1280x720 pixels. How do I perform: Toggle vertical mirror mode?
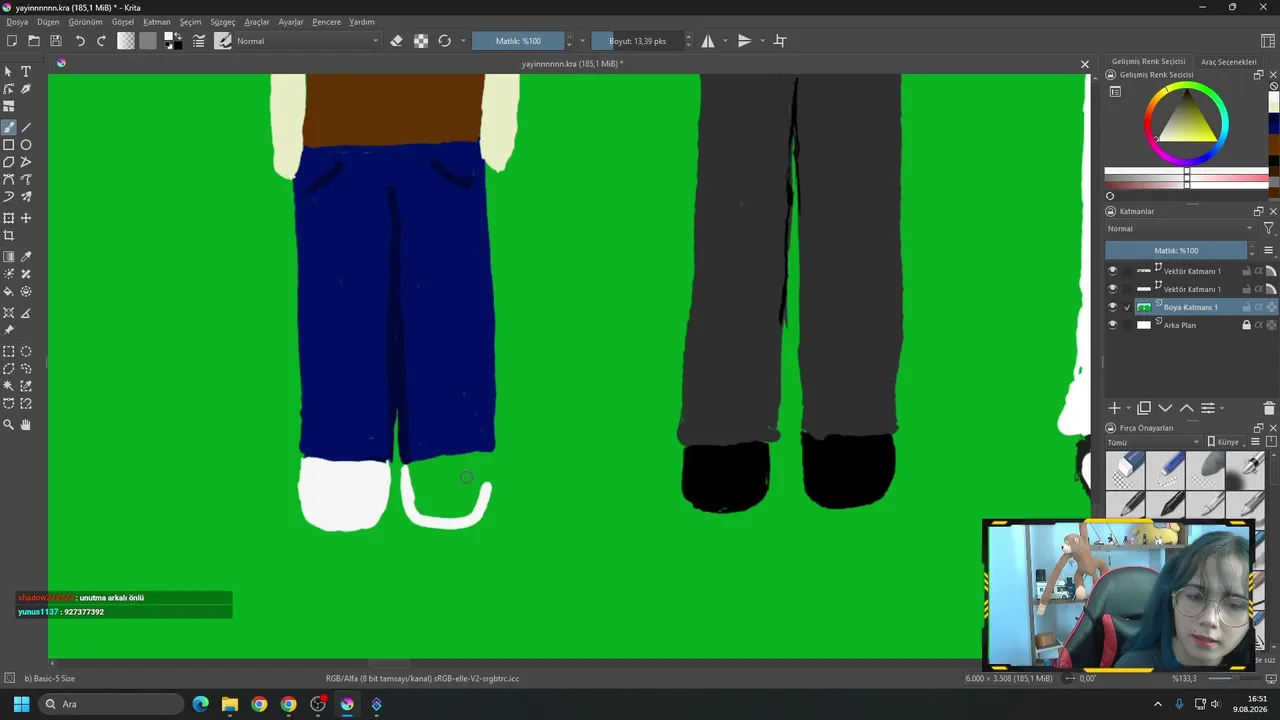click(x=744, y=41)
